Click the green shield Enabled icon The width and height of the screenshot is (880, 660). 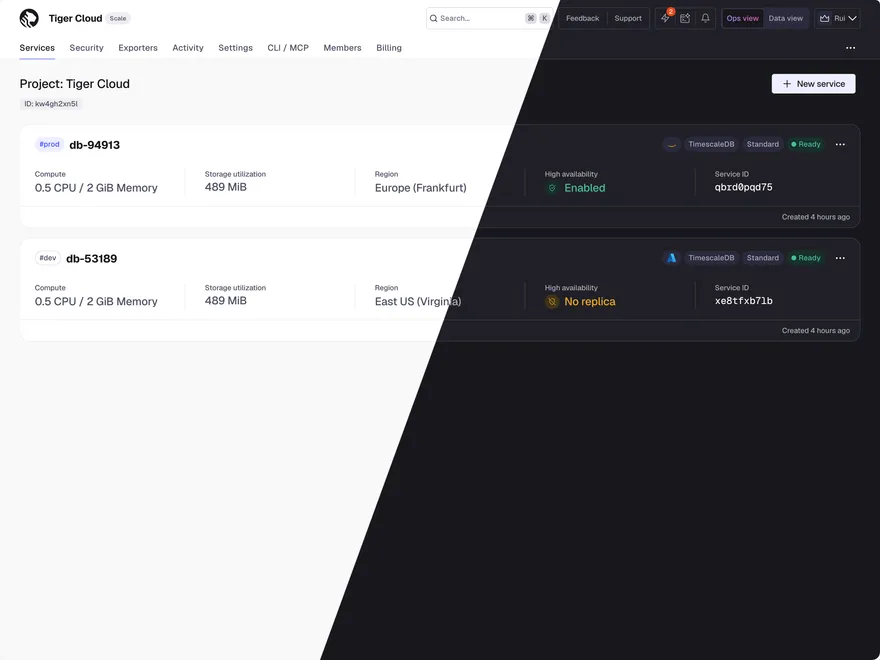click(x=552, y=188)
